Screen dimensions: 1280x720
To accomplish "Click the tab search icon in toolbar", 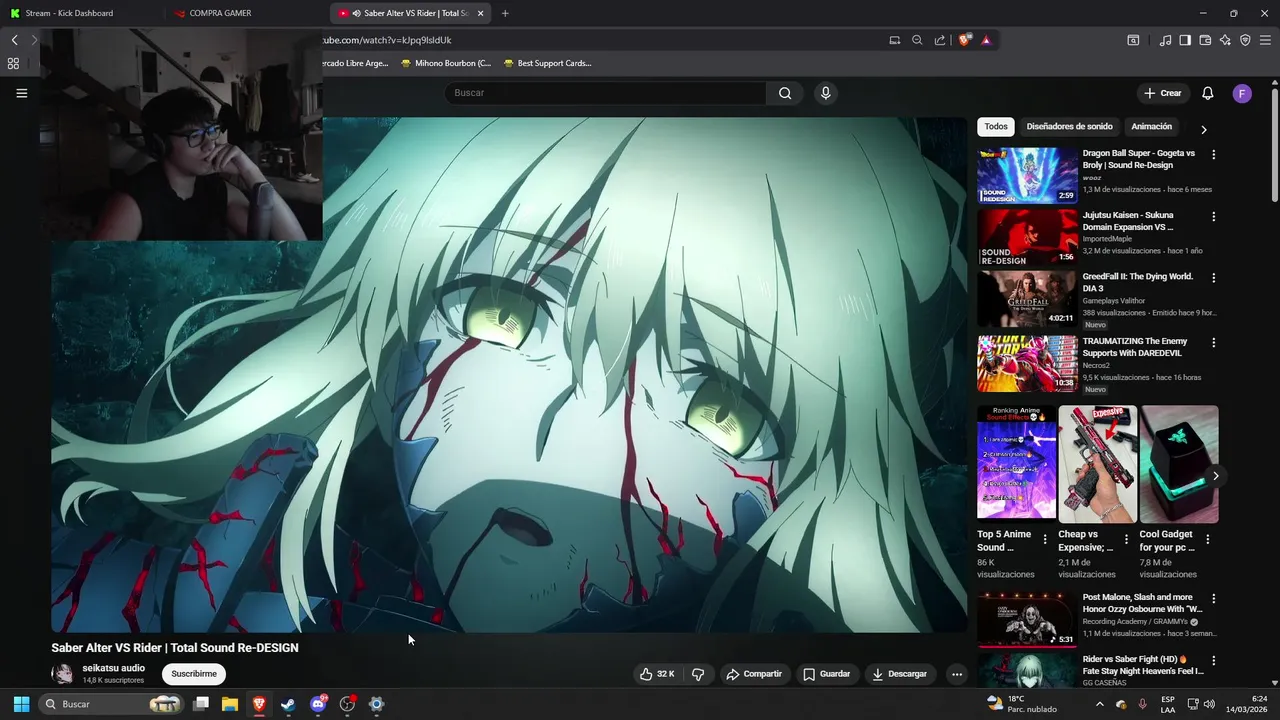I will (1133, 40).
